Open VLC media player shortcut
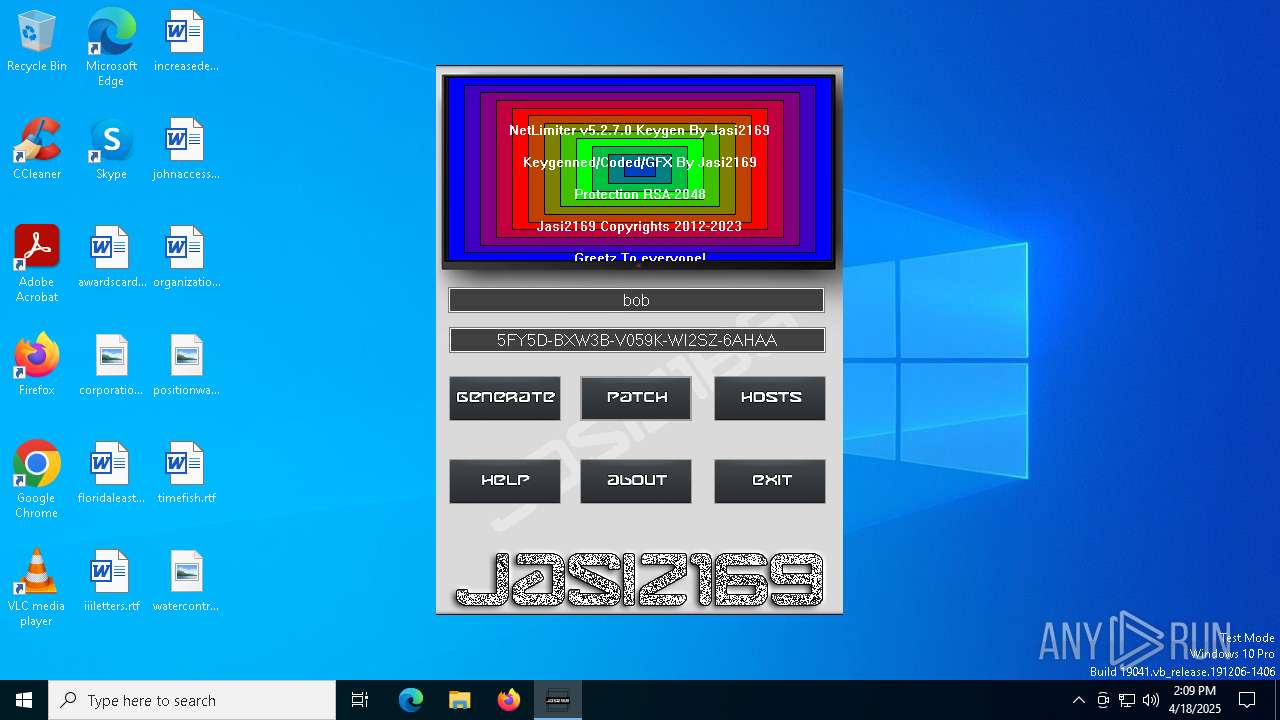This screenshot has height=720, width=1280. point(37,588)
